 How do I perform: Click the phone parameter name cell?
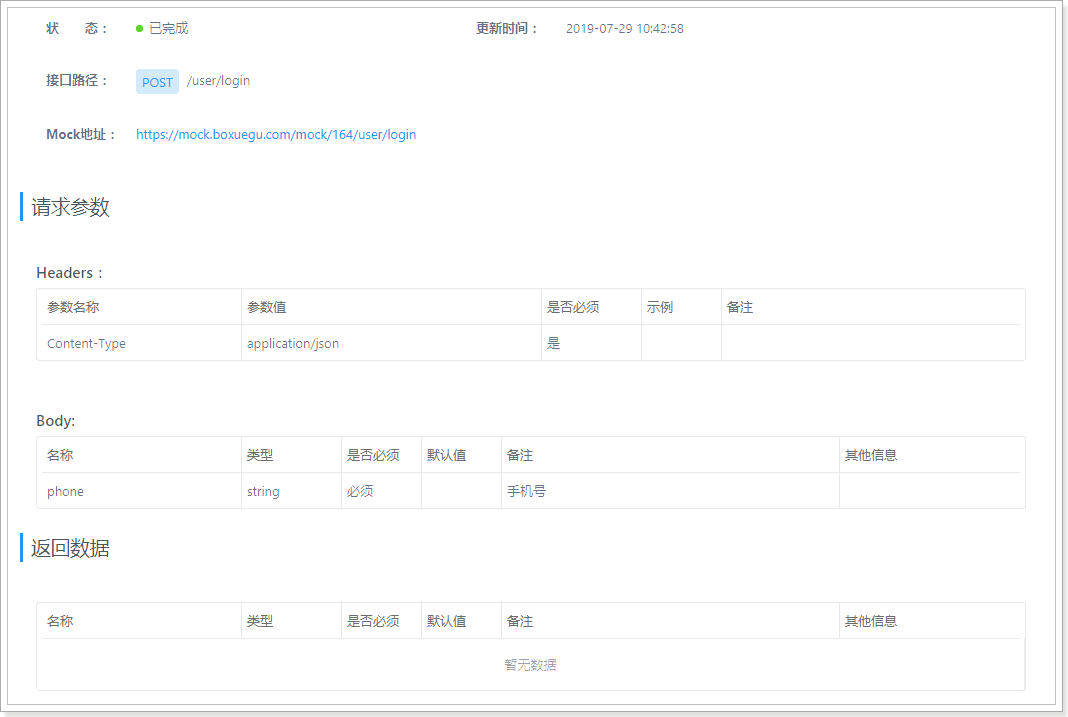pos(139,491)
